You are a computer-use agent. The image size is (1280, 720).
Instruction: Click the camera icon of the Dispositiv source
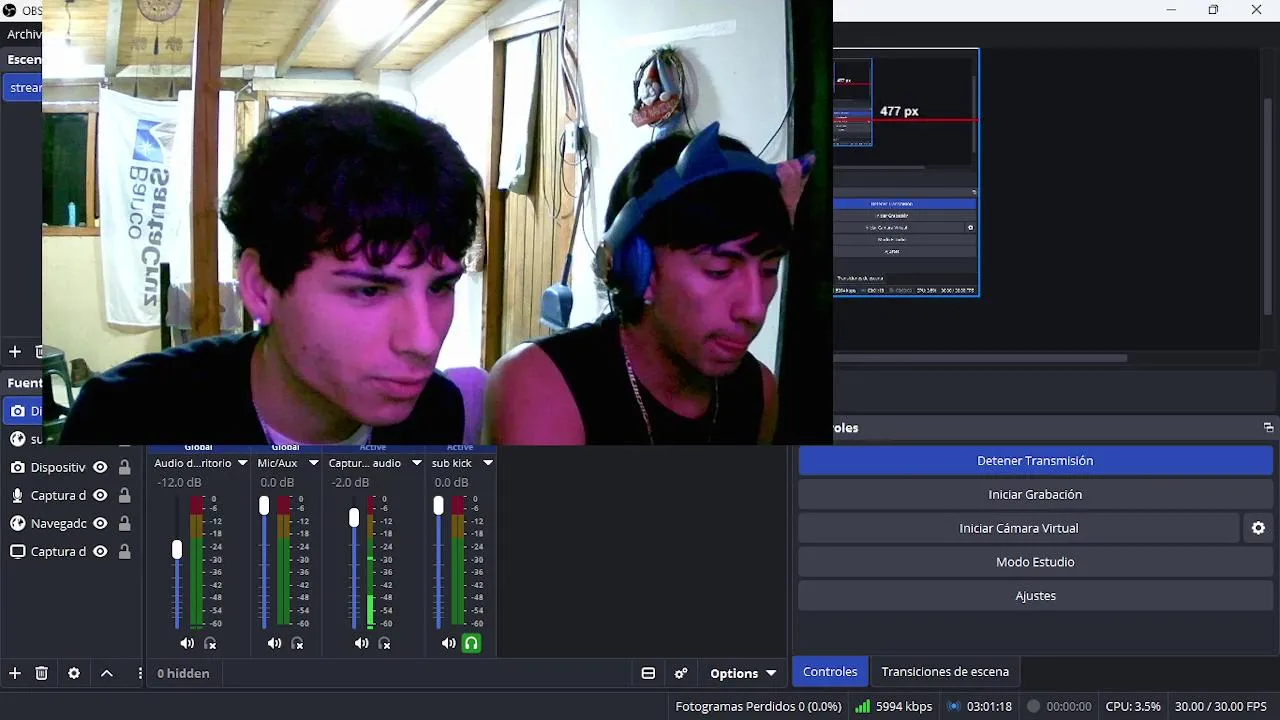[x=17, y=467]
